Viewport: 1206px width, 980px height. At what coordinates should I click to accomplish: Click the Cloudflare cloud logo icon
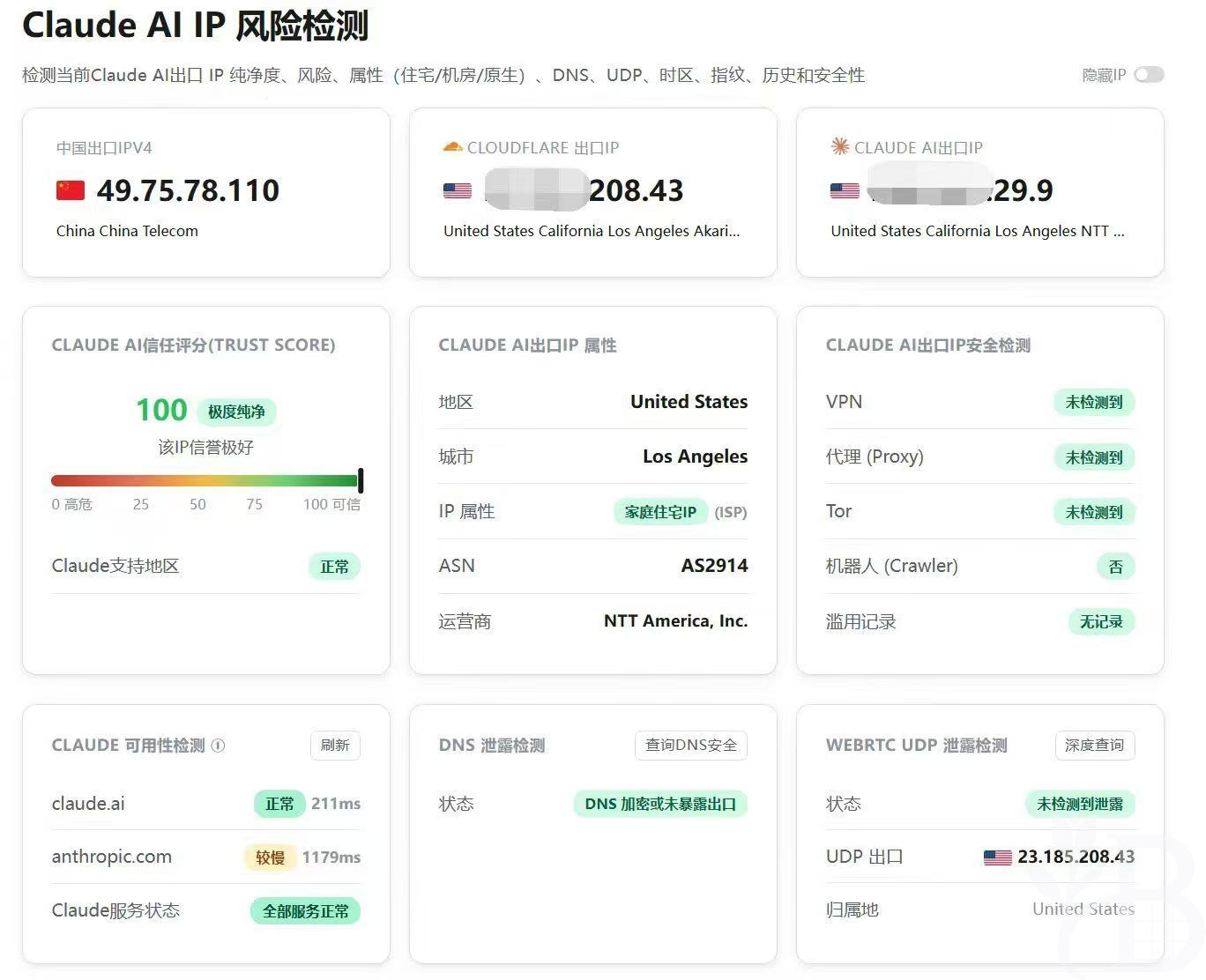point(452,146)
